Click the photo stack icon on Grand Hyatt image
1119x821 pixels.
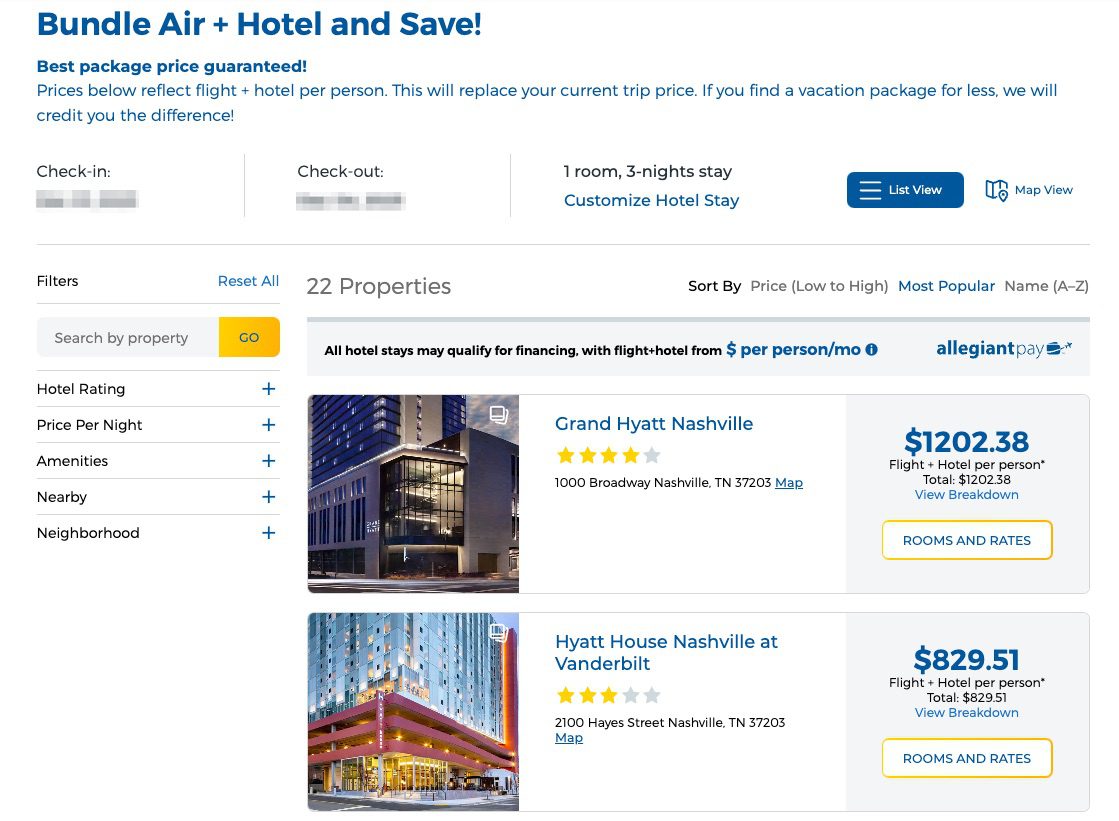click(498, 414)
